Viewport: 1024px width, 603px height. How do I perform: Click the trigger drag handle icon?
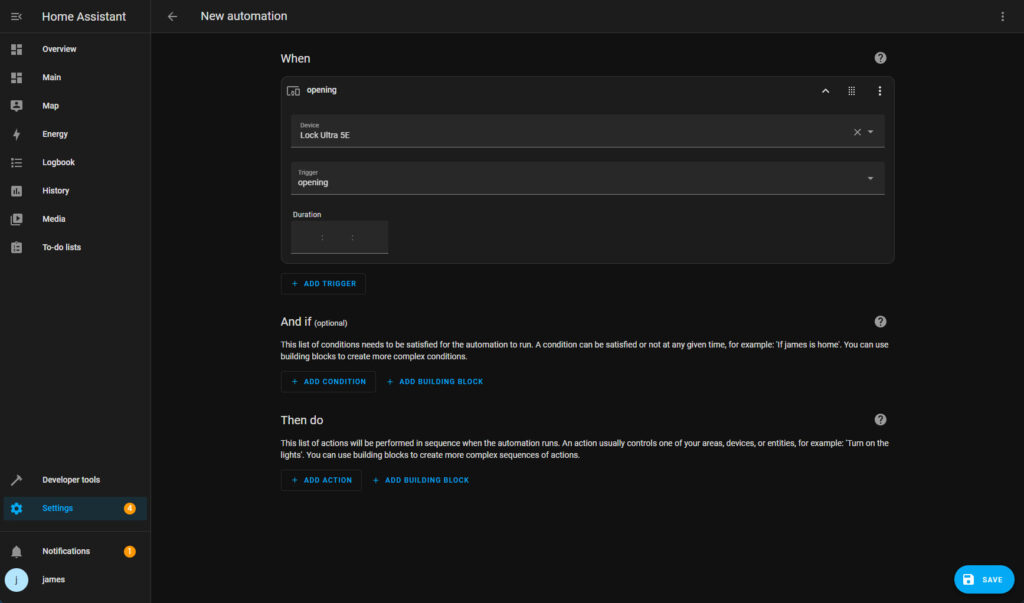pyautogui.click(x=852, y=91)
